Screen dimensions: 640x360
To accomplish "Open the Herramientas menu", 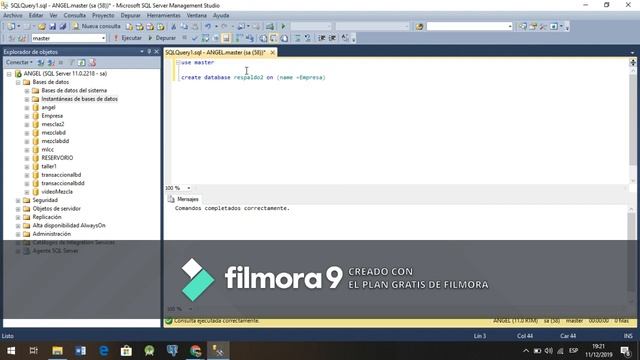I will (163, 15).
